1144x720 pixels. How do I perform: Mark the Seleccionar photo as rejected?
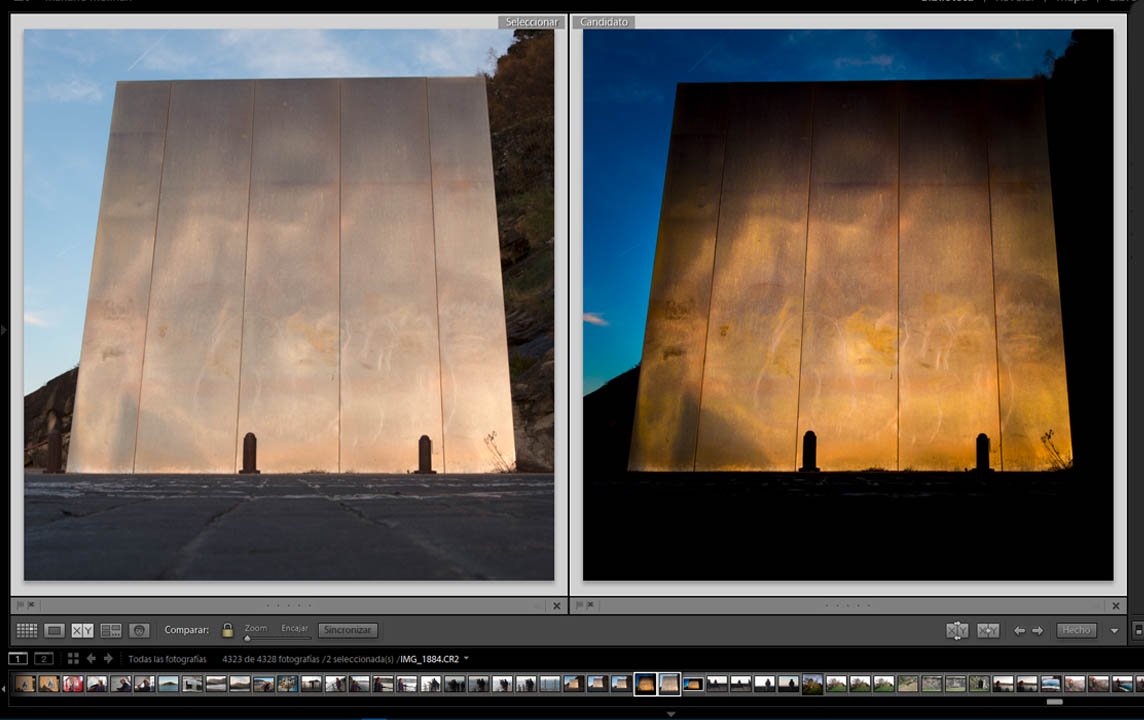click(31, 605)
